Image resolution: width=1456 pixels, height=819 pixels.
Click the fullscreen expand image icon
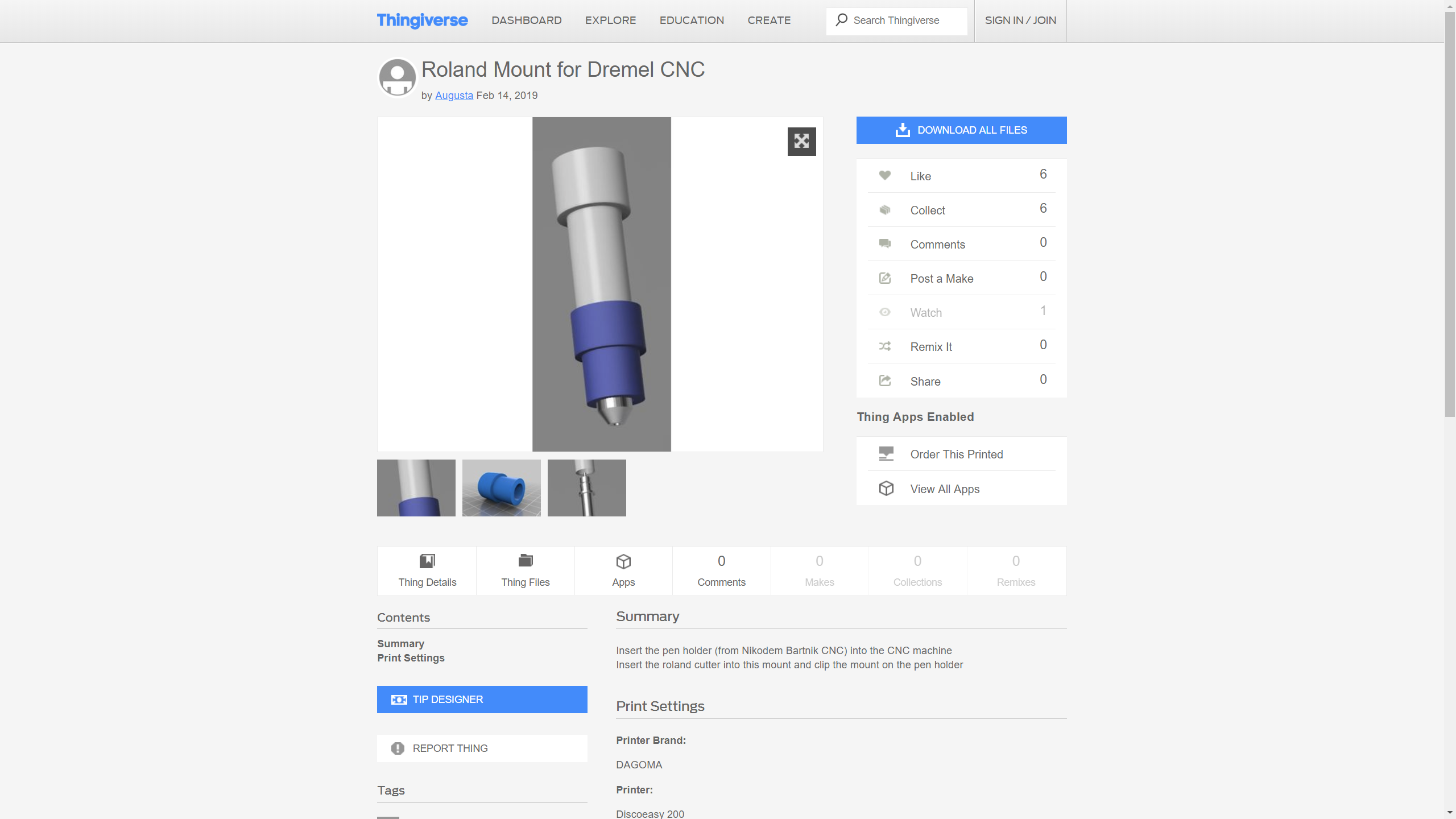(x=801, y=141)
